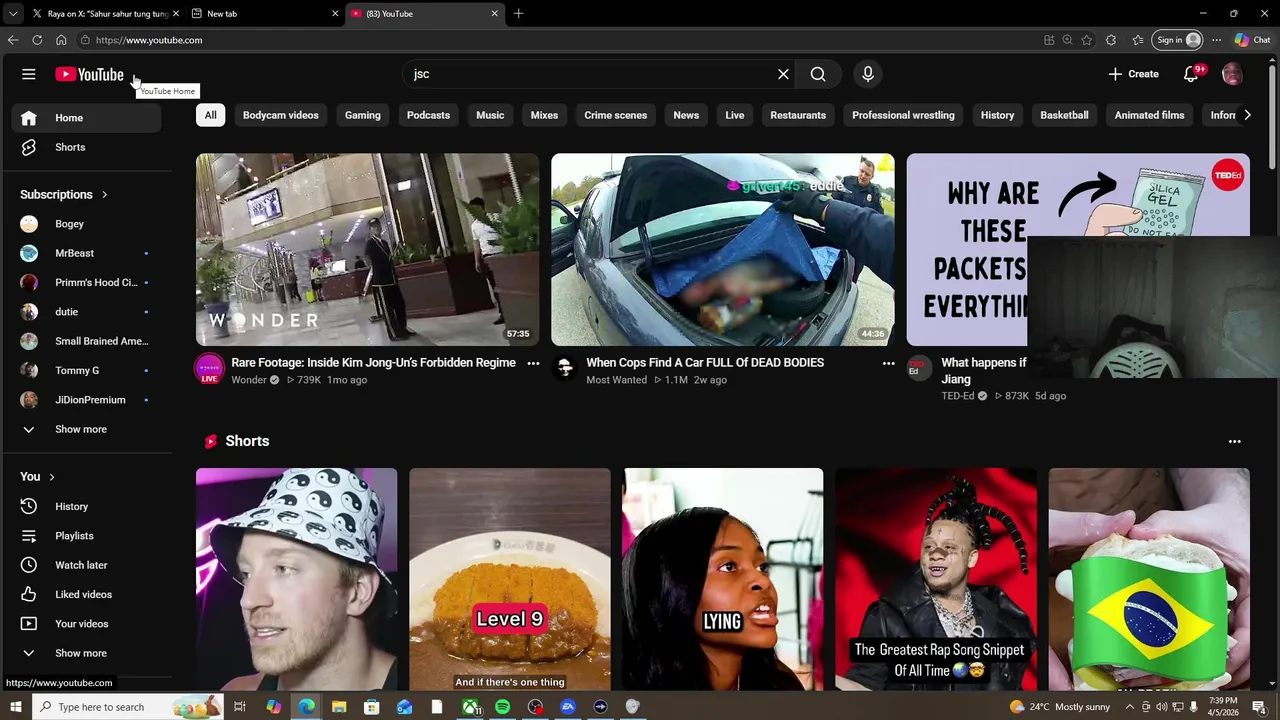Open the Bogey channel subscription
The width and height of the screenshot is (1280, 720).
tap(87, 224)
